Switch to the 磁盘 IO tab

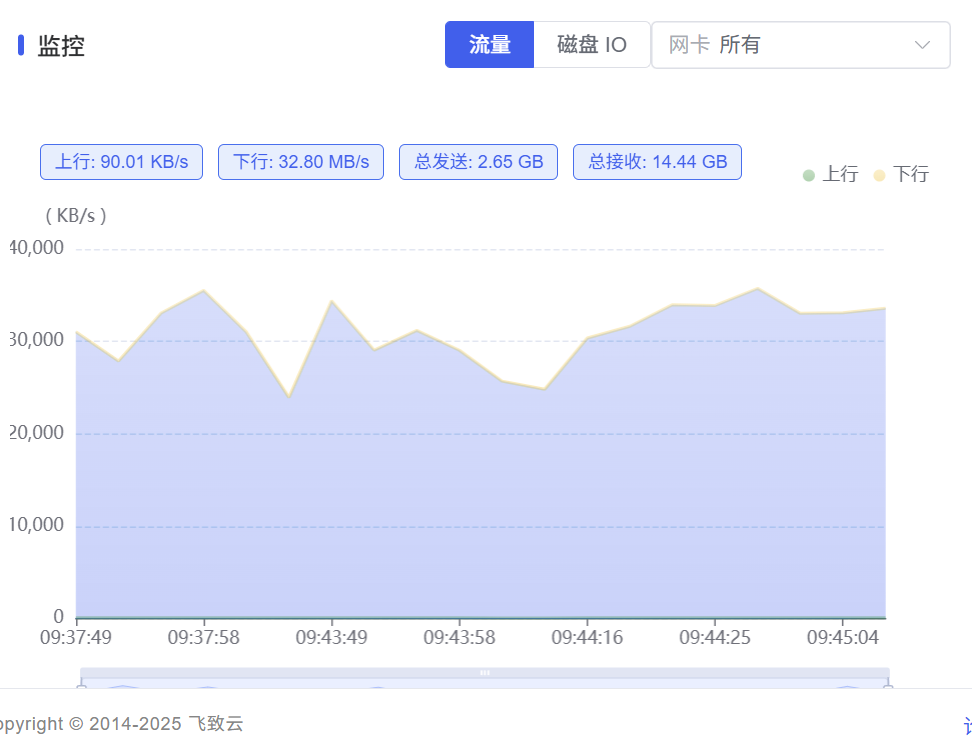pyautogui.click(x=591, y=45)
